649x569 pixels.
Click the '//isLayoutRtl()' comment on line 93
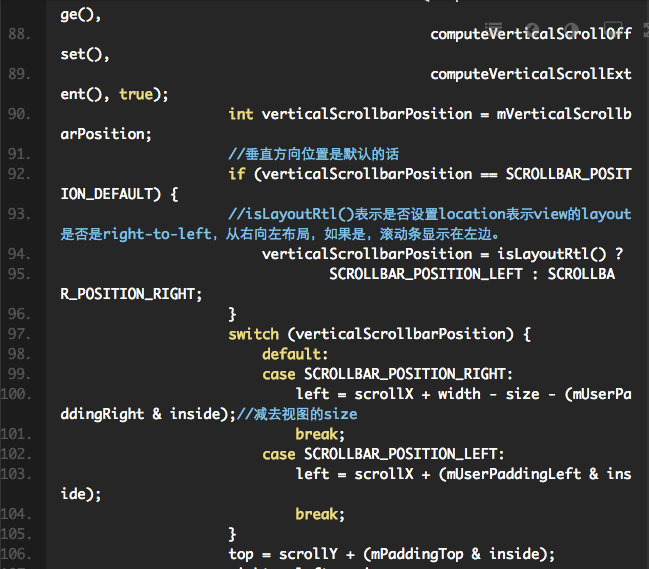click(291, 214)
